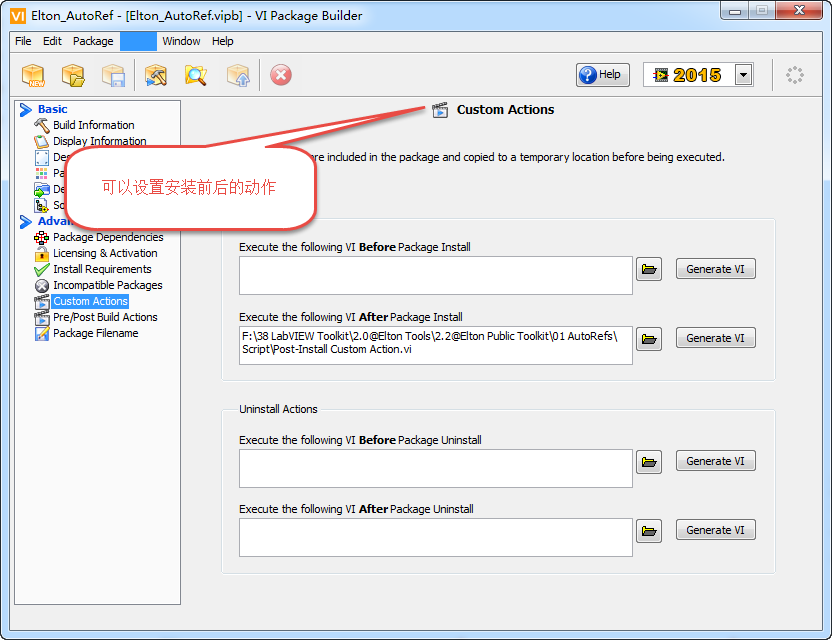Select Package Filename in the tree

(96, 333)
